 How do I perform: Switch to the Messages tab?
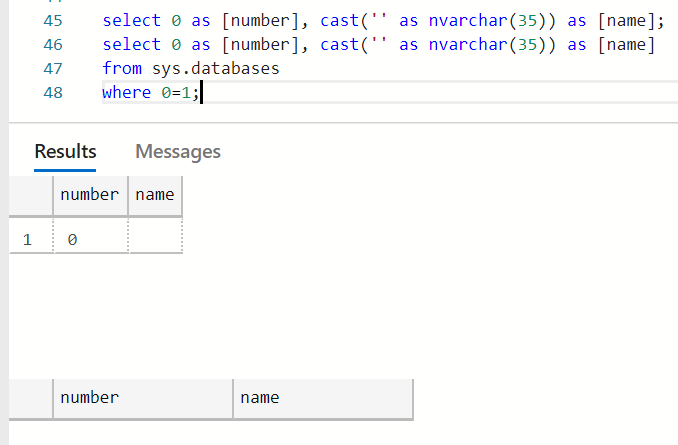click(178, 152)
